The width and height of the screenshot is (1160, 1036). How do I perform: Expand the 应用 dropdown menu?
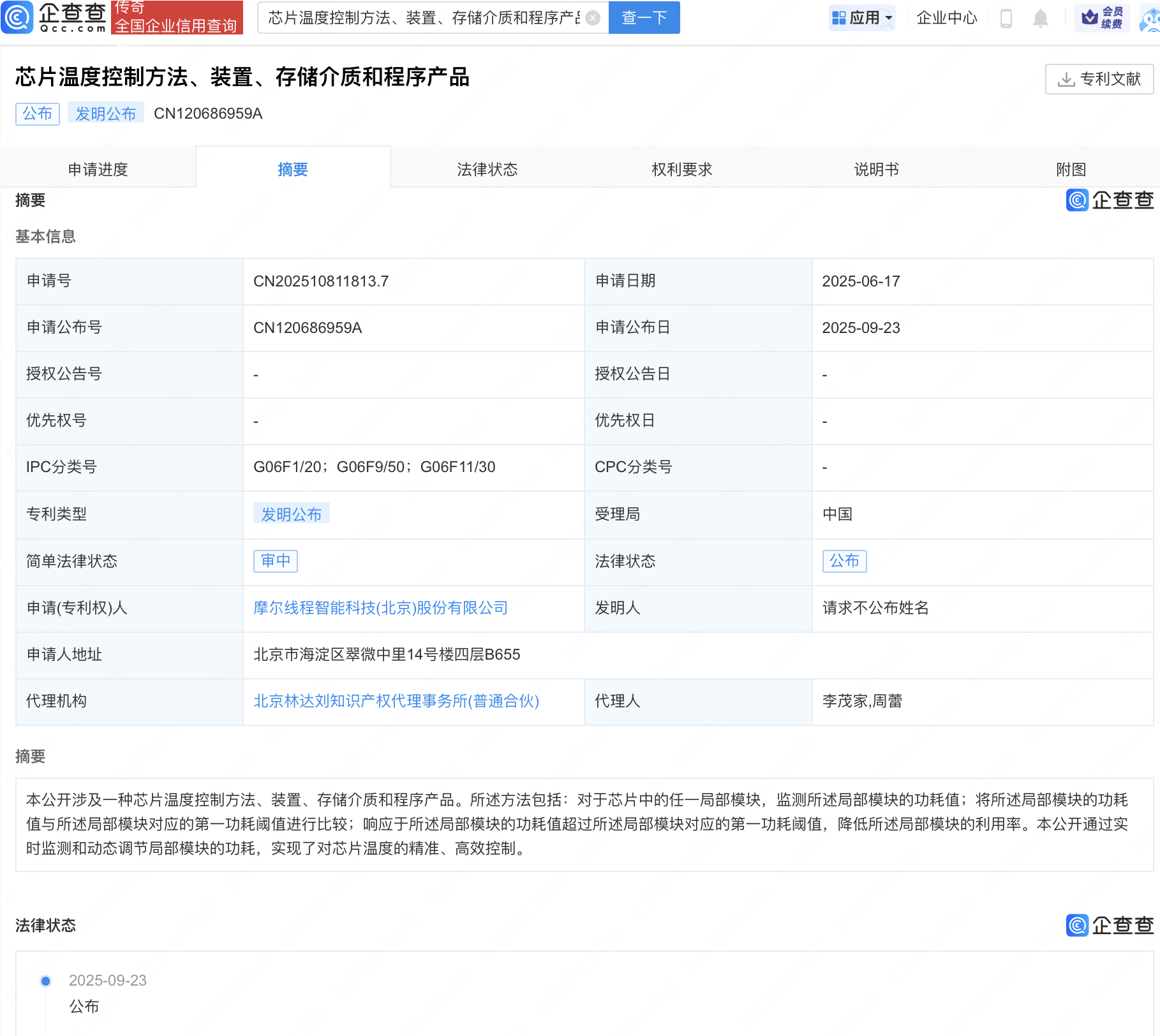(x=863, y=18)
